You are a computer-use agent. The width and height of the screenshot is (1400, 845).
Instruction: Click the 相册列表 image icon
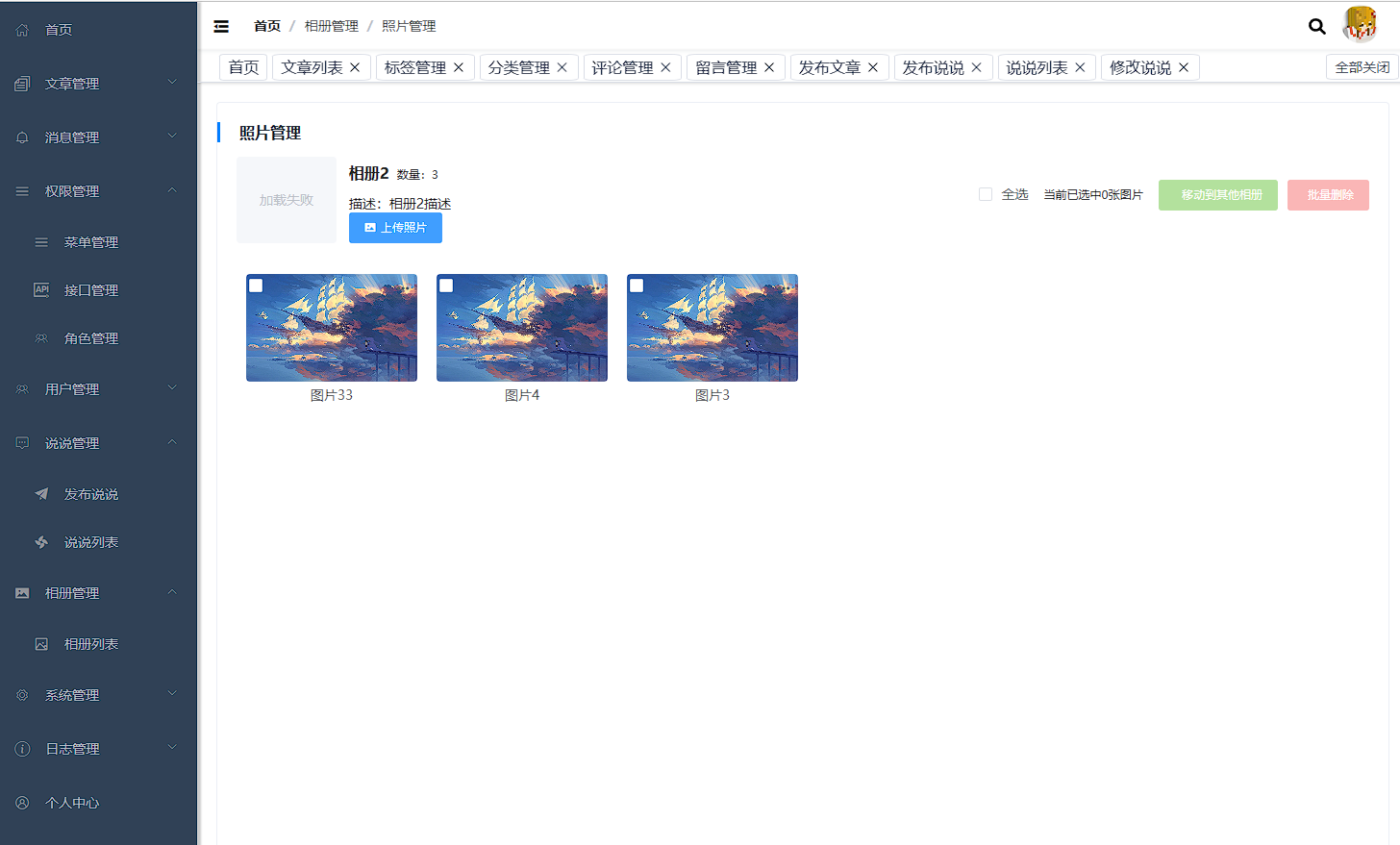[41, 644]
